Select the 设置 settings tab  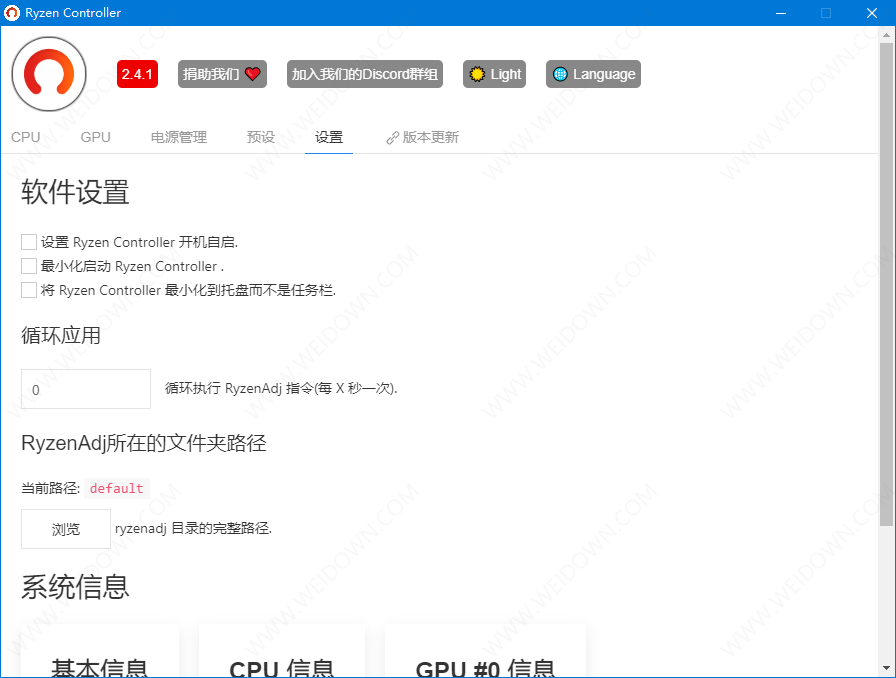[329, 137]
